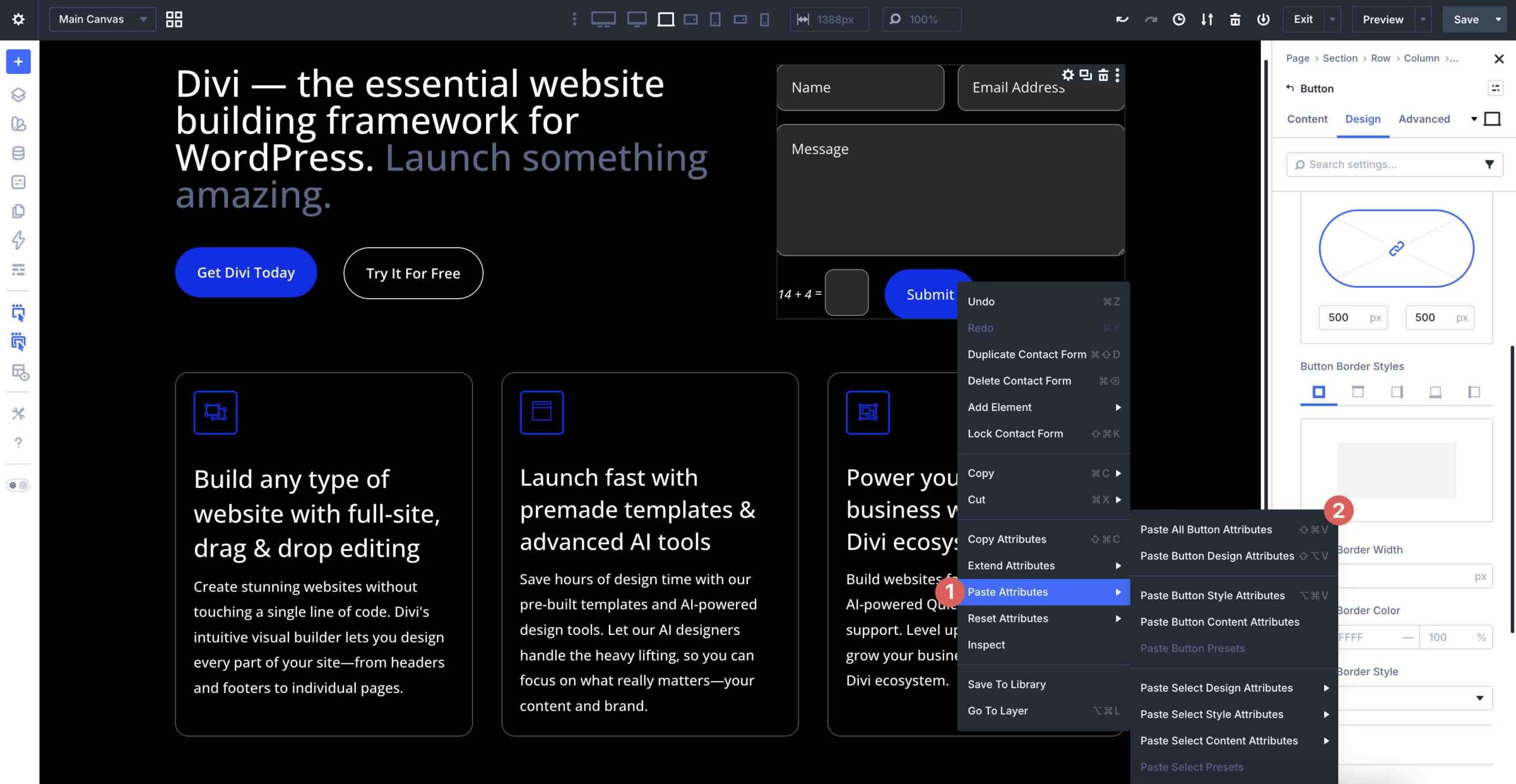This screenshot has height=784, width=1516.
Task: Open contact form more options dots
Action: click(x=1117, y=75)
